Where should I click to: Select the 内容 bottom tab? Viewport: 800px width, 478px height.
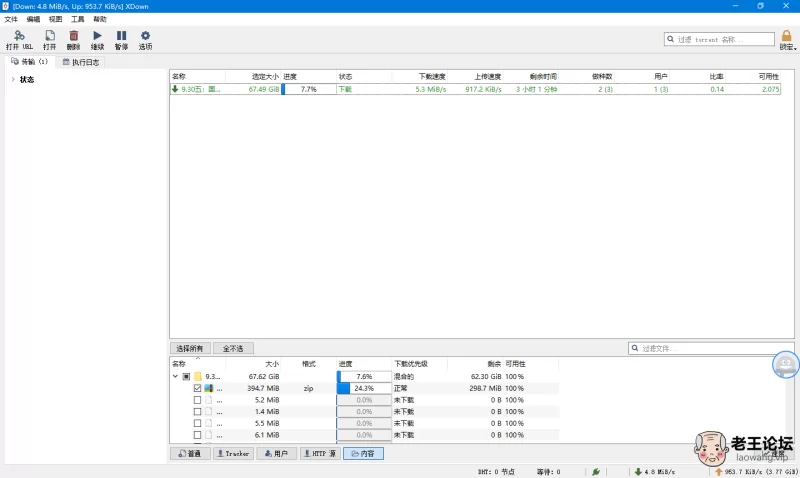(363, 454)
